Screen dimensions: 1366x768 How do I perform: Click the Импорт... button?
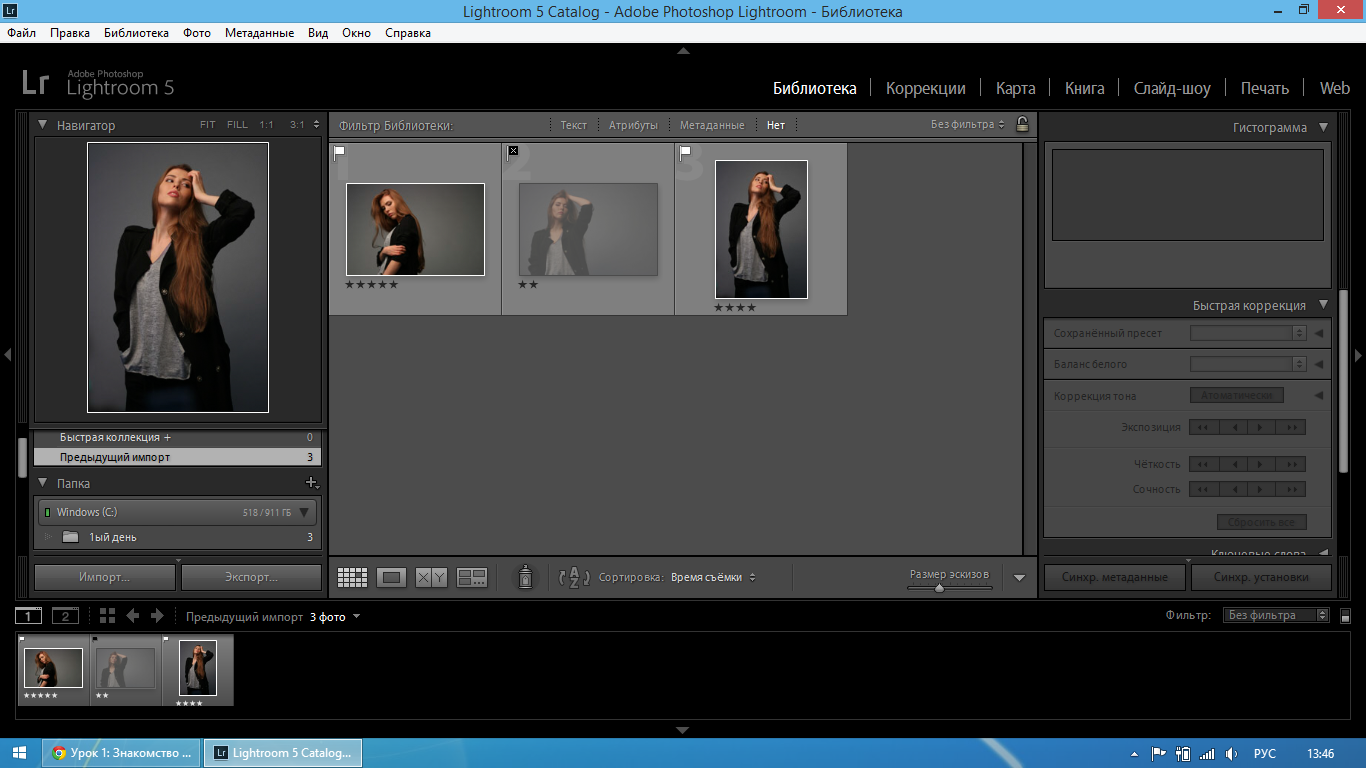coord(105,577)
